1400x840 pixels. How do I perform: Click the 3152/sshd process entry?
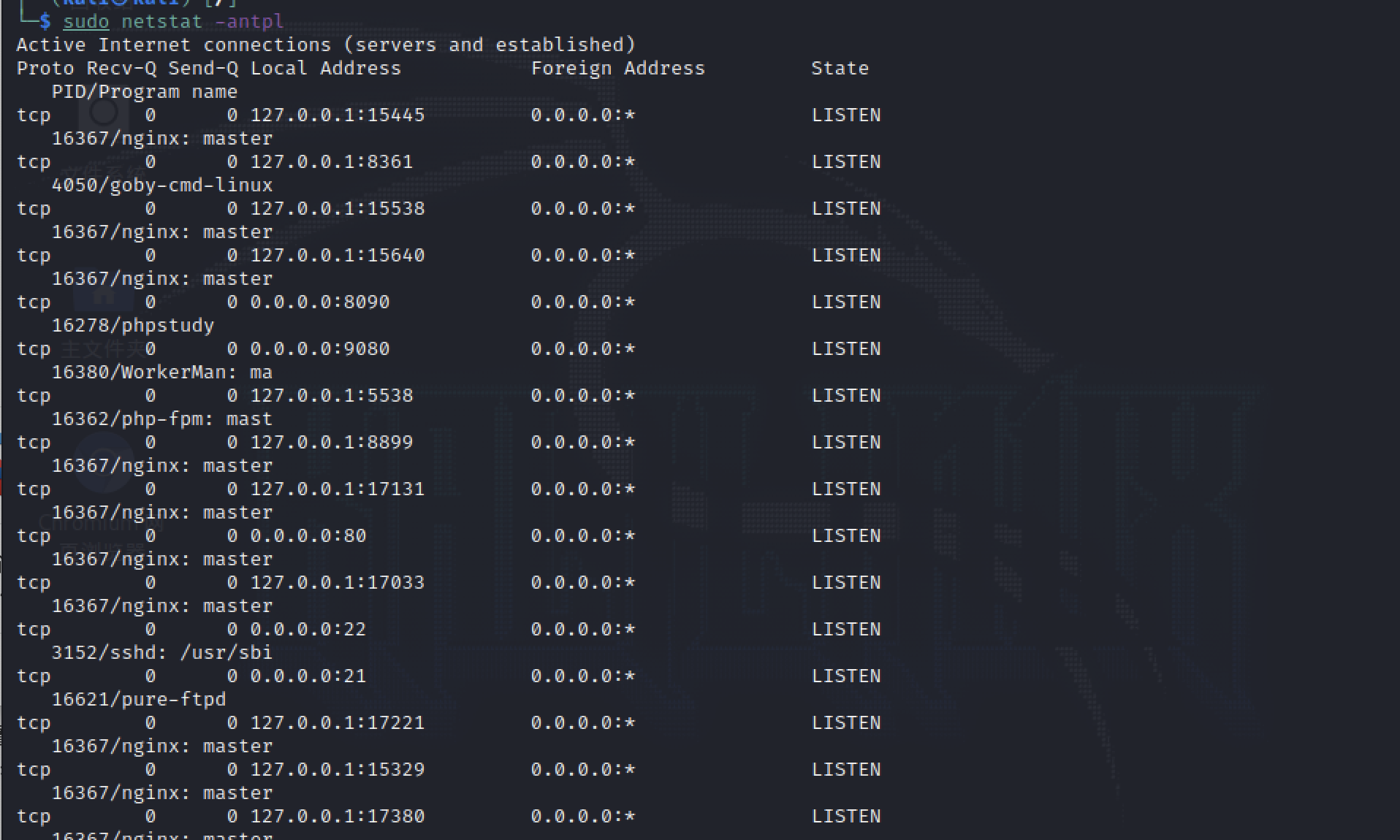pyautogui.click(x=161, y=652)
